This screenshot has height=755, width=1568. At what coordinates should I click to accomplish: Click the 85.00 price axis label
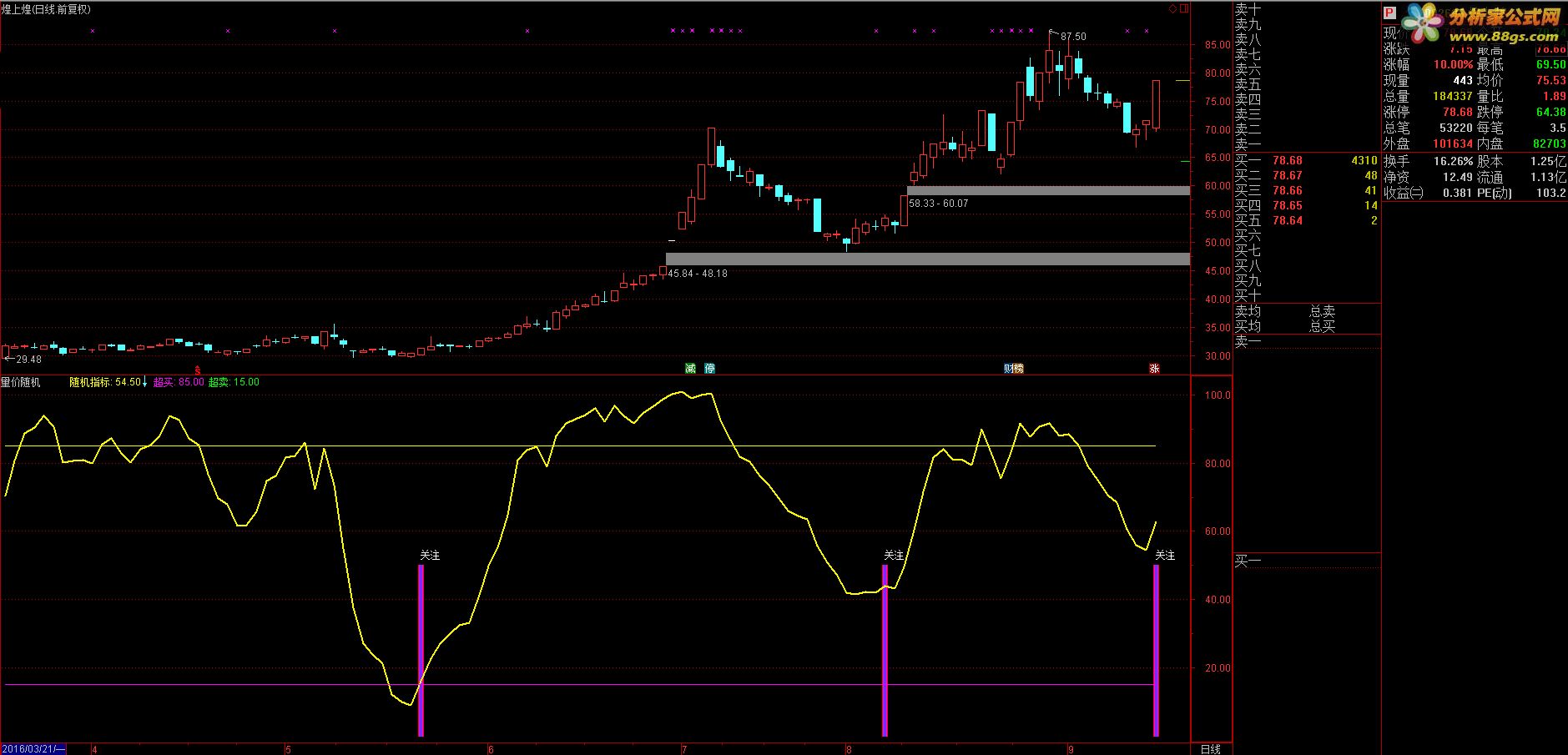pyautogui.click(x=1218, y=45)
